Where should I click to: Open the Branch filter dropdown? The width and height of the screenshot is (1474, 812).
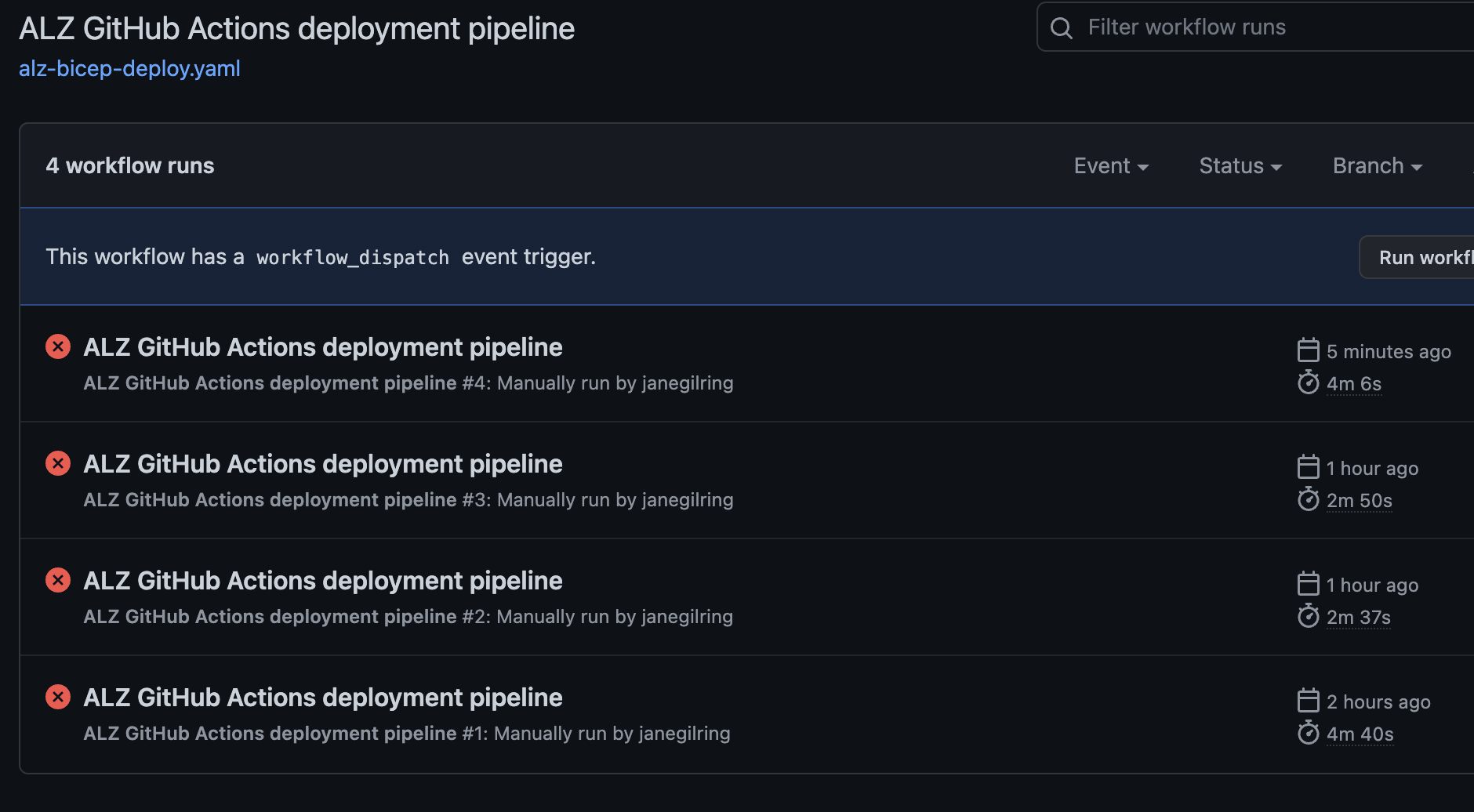pos(1376,165)
